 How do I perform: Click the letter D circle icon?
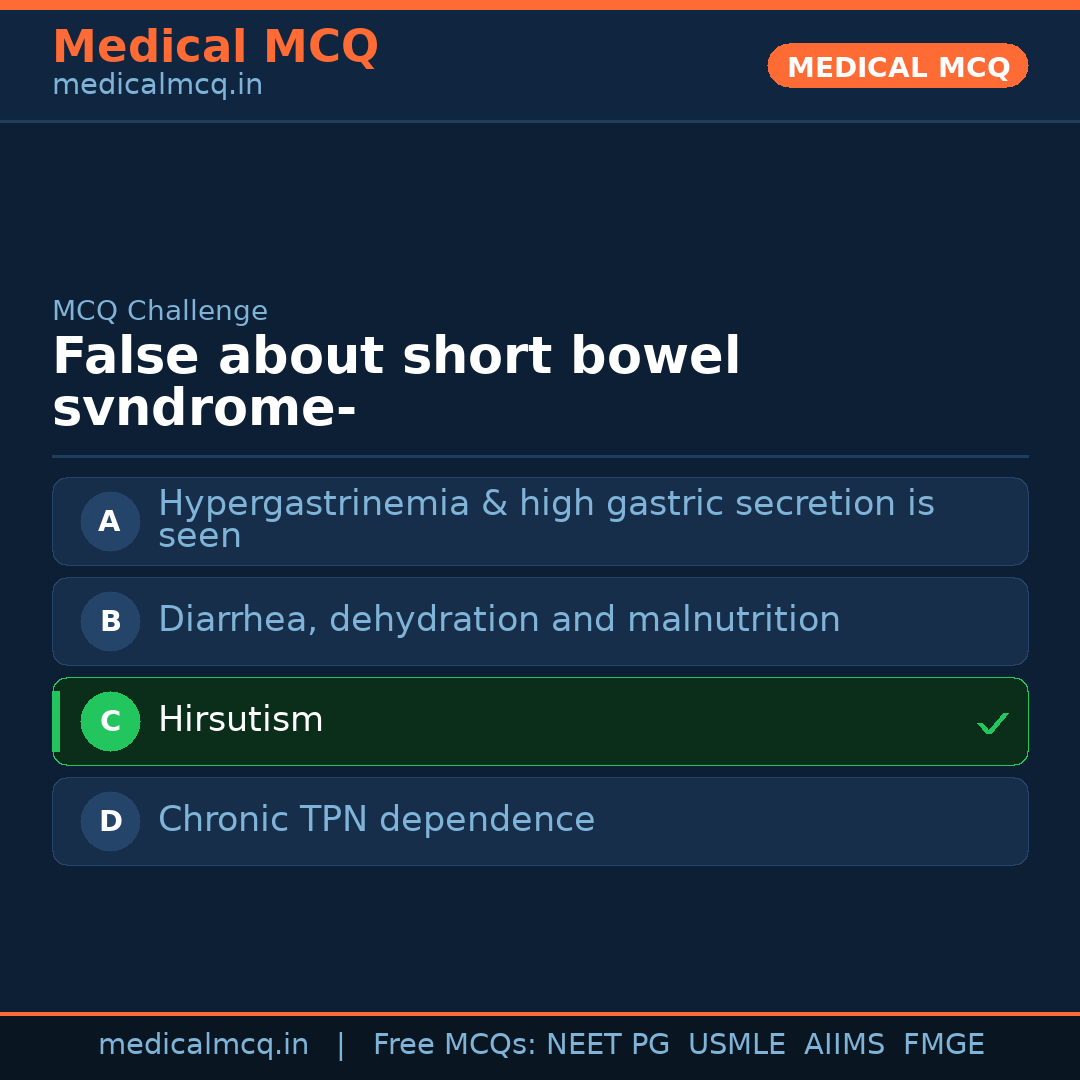(110, 821)
